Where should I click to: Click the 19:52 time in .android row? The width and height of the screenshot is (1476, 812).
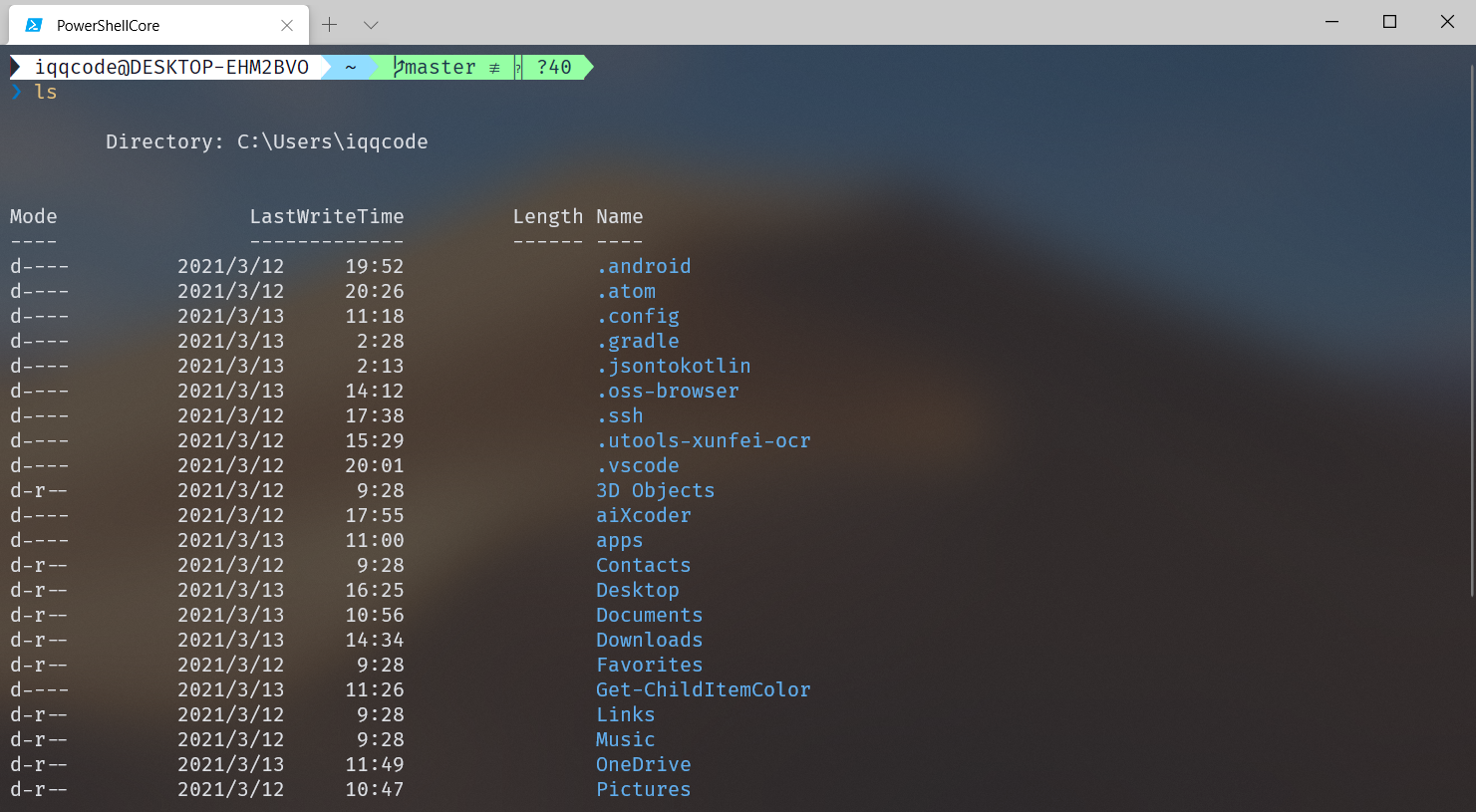375,266
